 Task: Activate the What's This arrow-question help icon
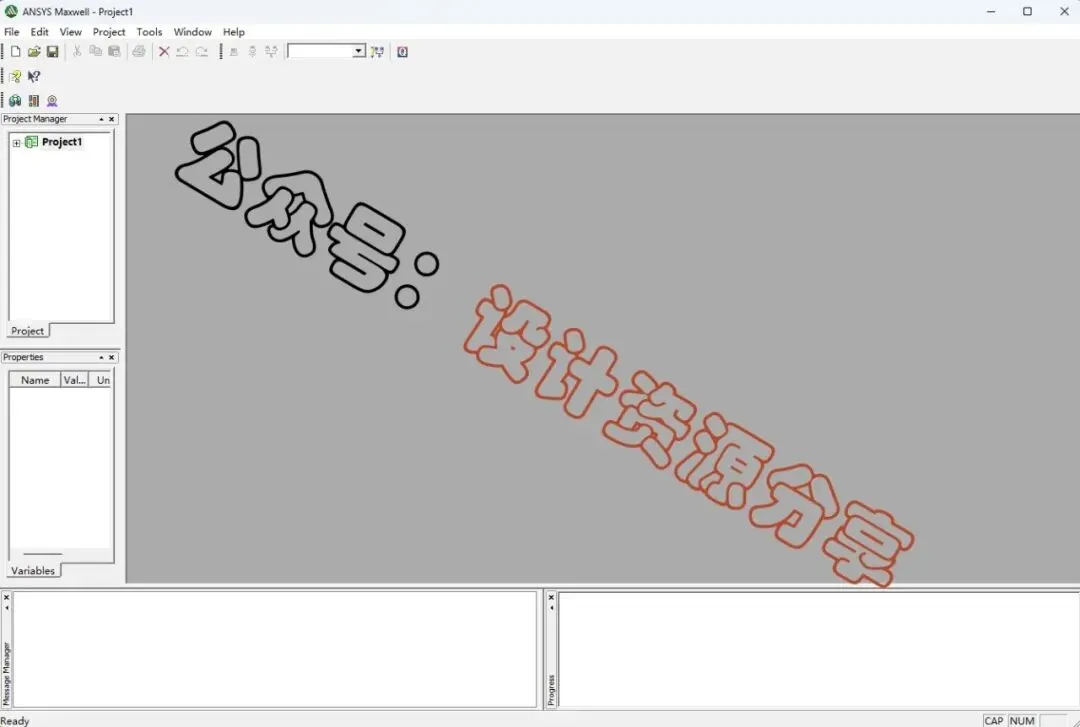point(34,76)
